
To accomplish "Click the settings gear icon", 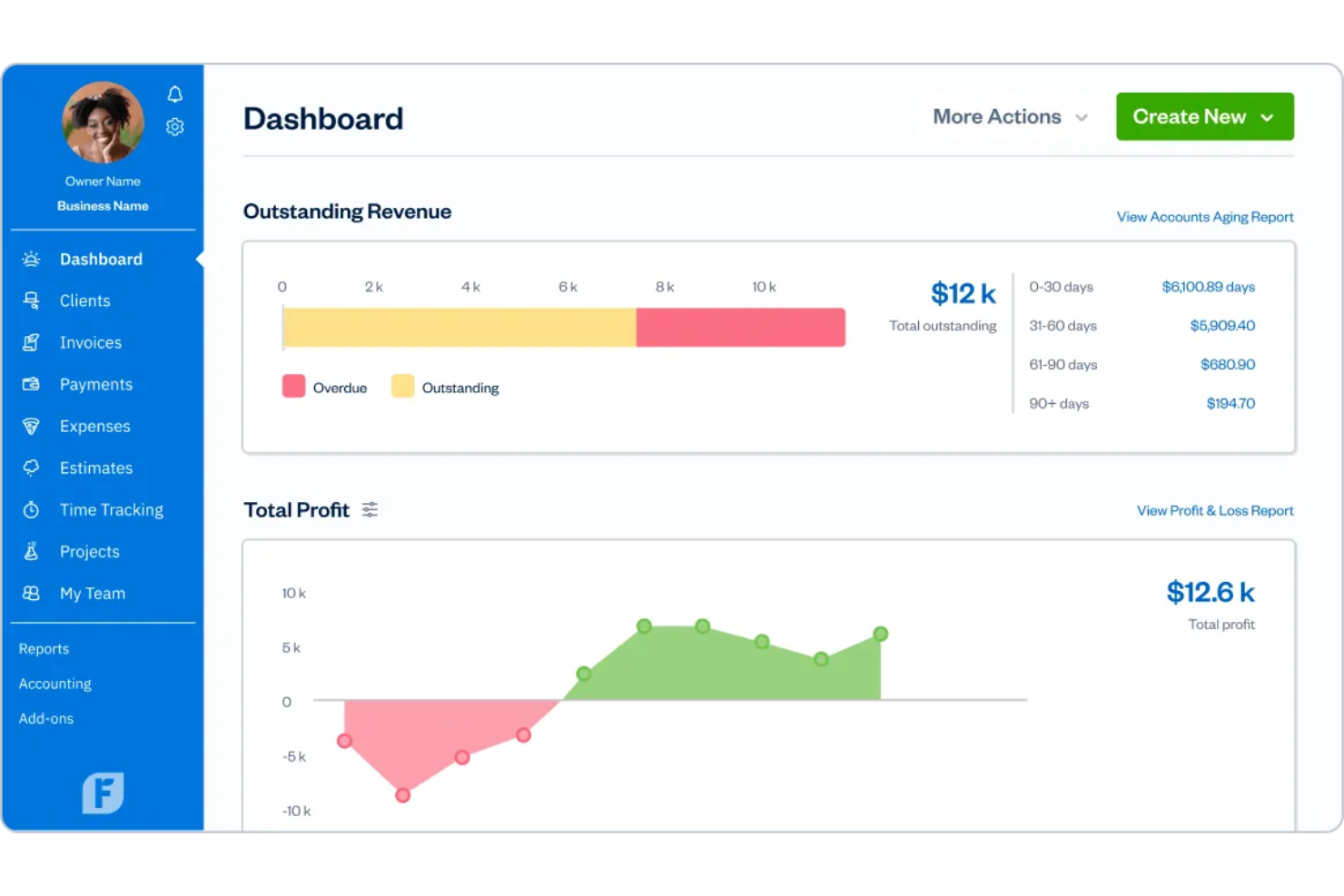I will (x=174, y=126).
